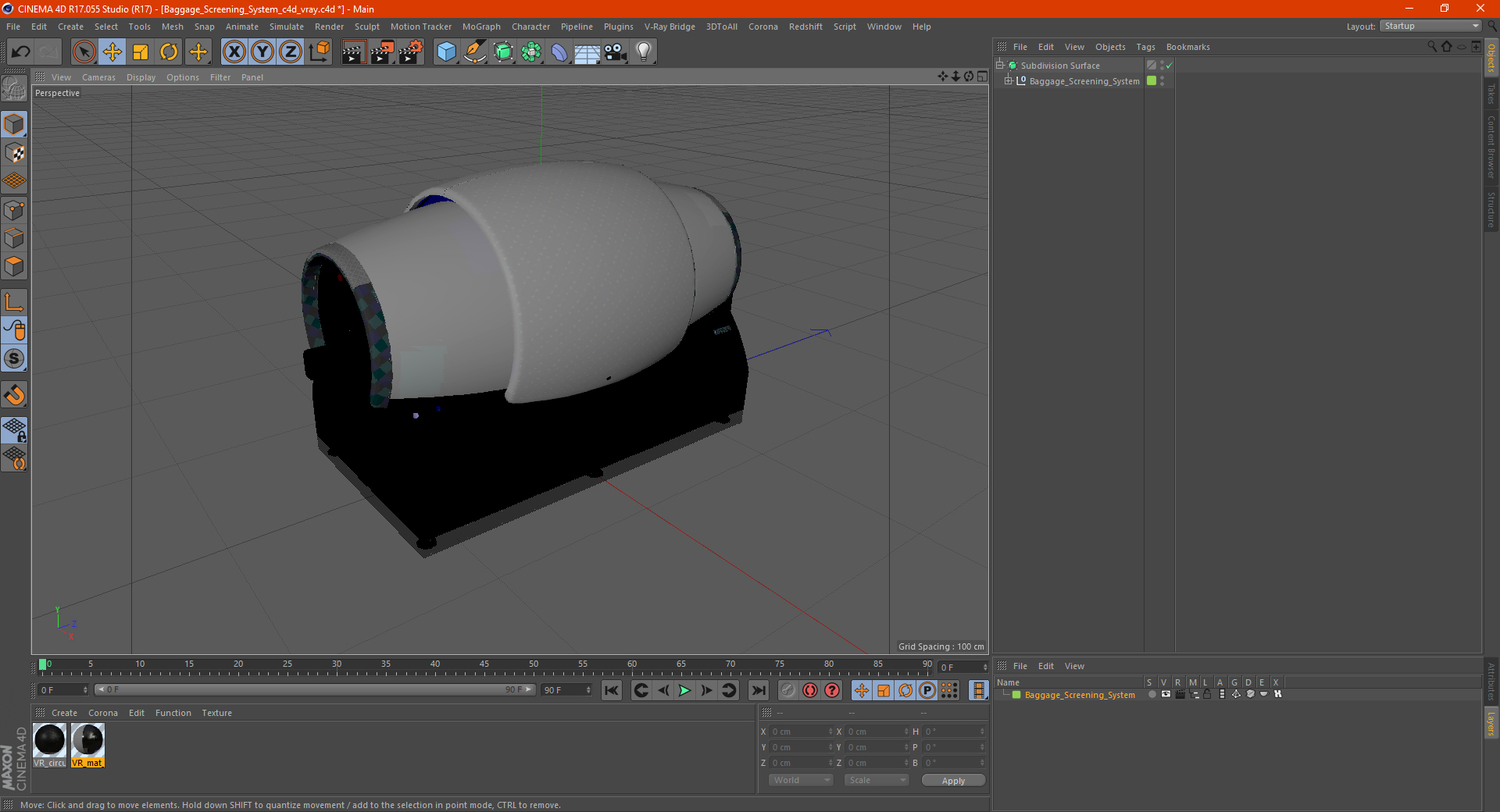Add a Cube primitive object

pos(446,52)
